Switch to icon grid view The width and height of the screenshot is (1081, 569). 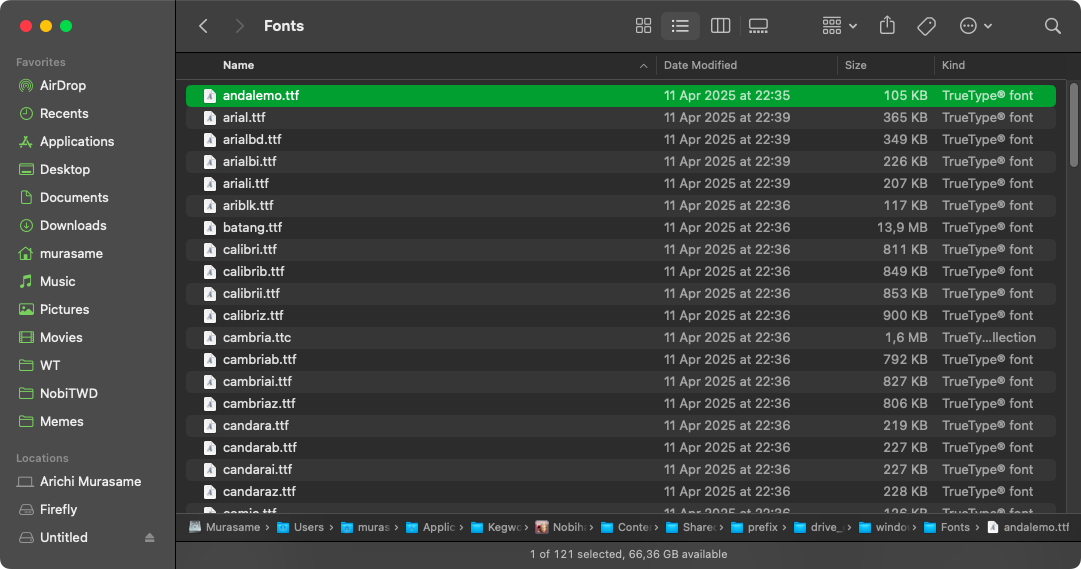pyautogui.click(x=644, y=26)
